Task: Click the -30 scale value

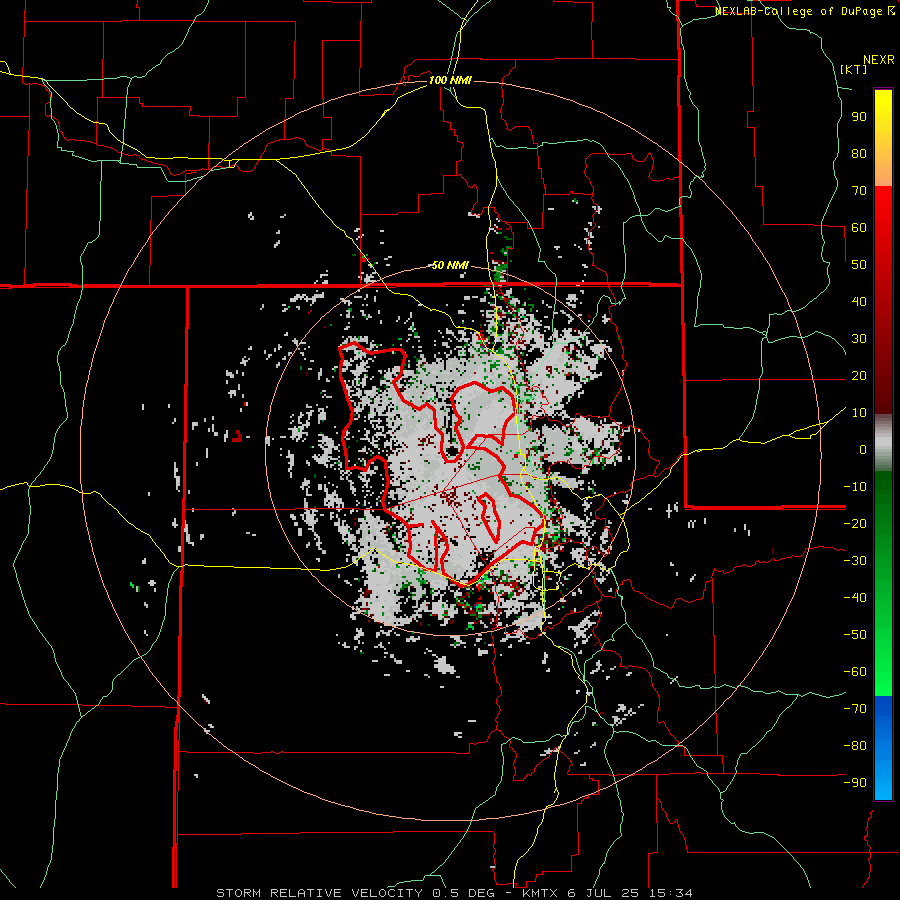Action: pos(855,561)
